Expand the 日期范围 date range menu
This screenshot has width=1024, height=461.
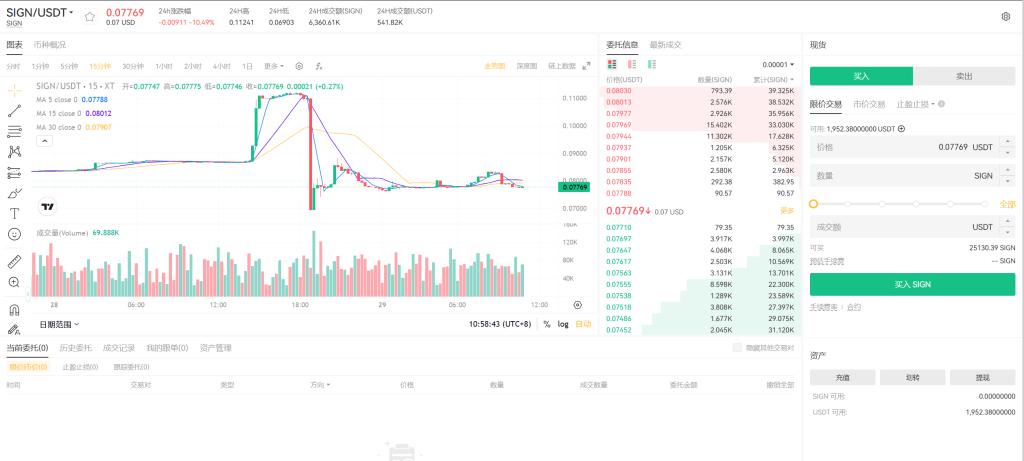point(59,324)
